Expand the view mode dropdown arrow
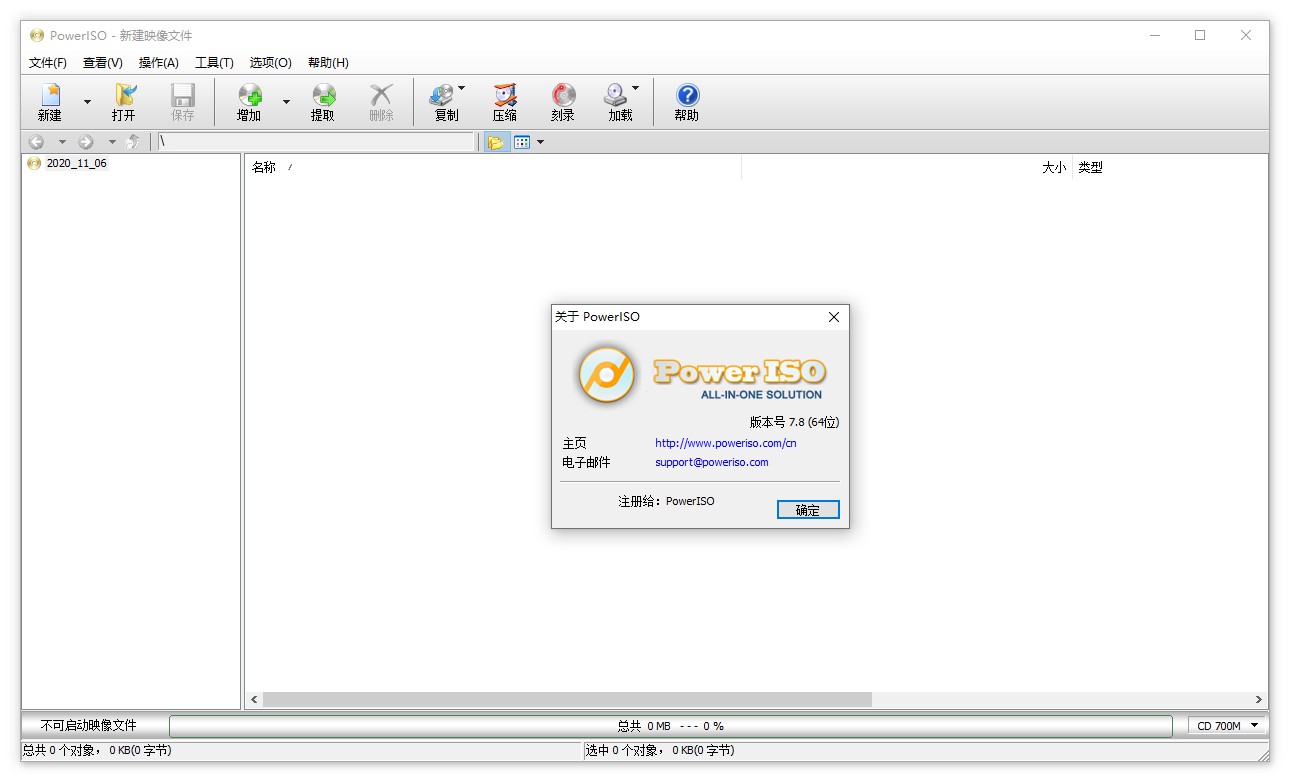 541,142
